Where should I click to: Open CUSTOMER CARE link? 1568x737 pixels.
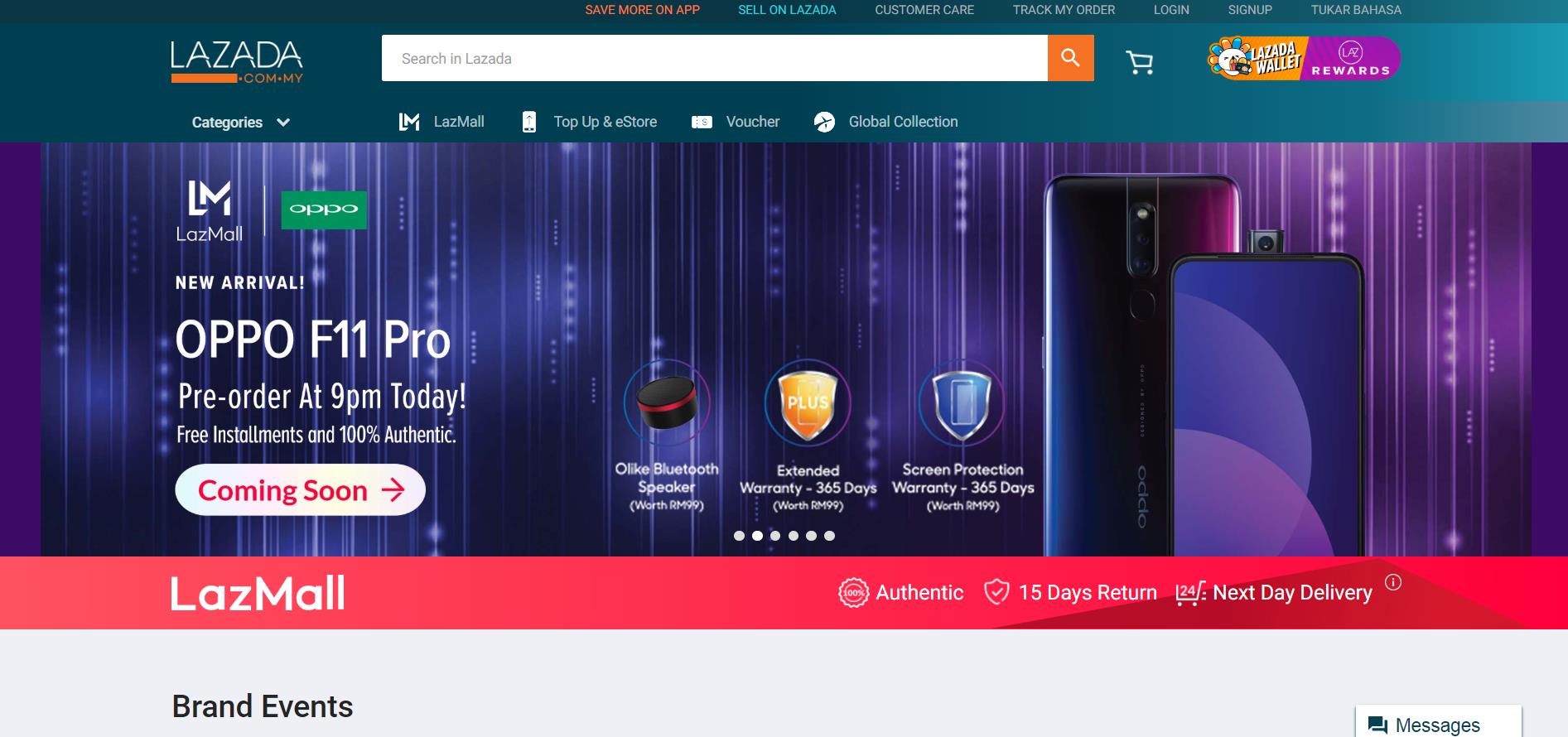924,10
